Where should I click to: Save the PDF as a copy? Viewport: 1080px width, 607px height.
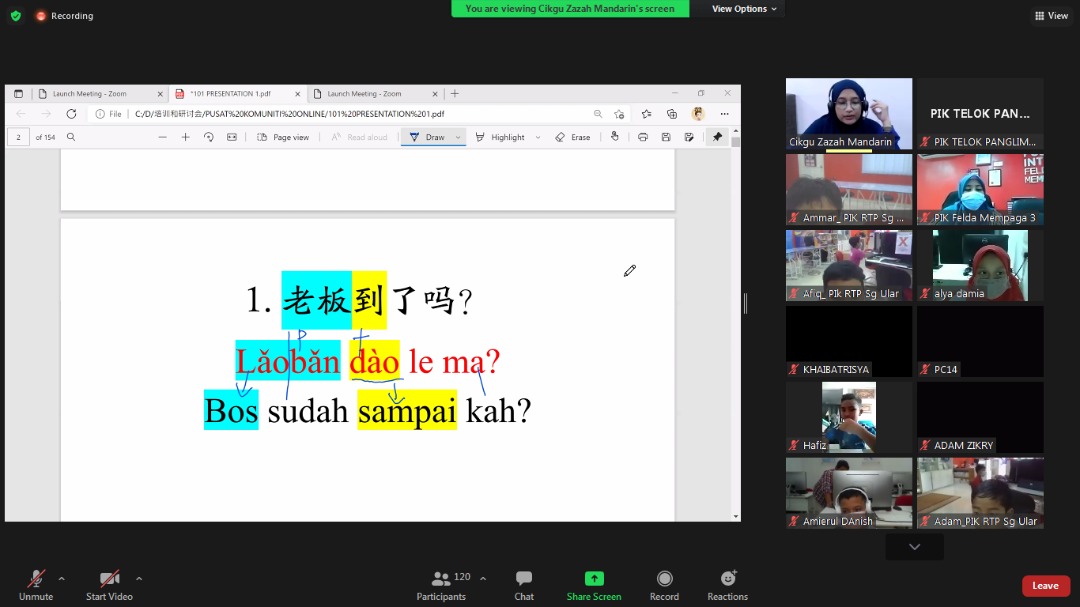[x=689, y=137]
